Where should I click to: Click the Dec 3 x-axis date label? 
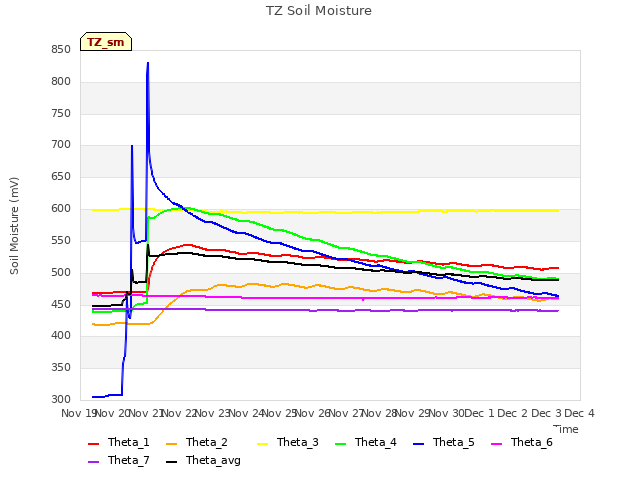[546, 413]
